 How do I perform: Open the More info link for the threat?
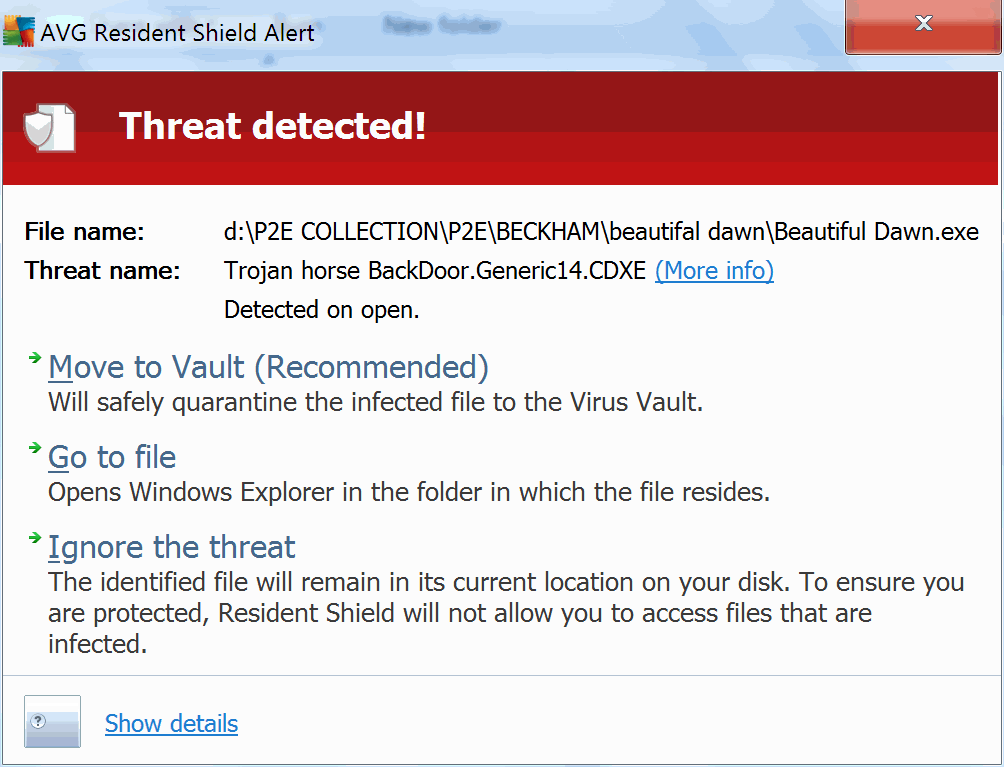point(714,271)
